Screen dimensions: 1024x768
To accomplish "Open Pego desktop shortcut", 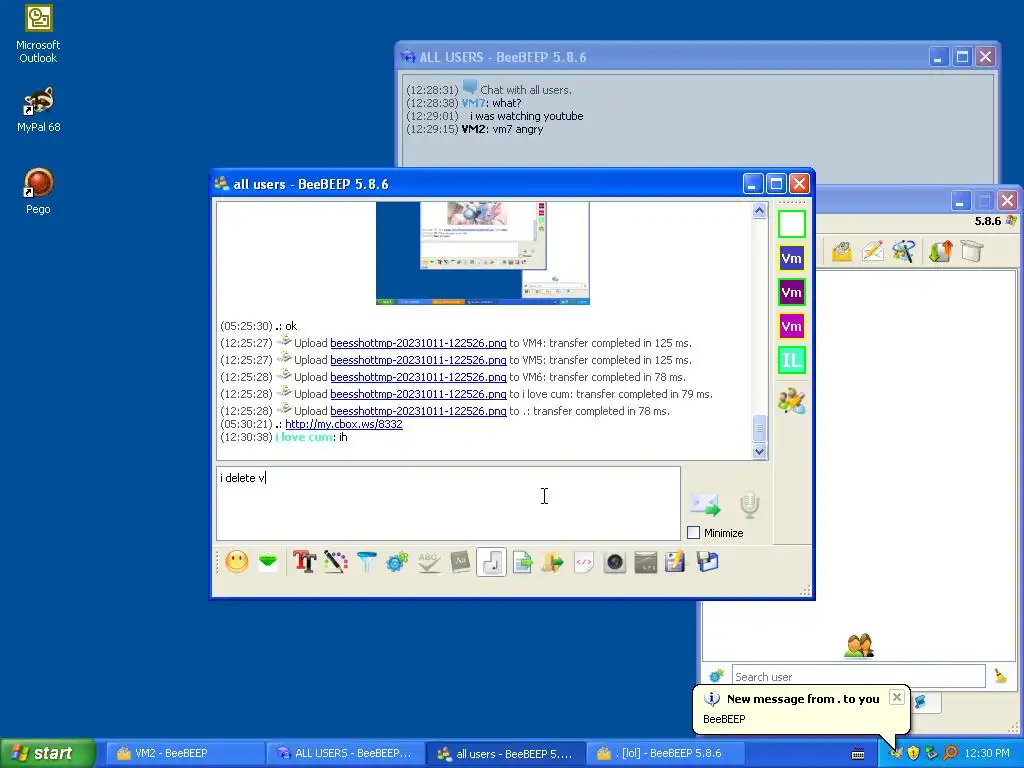I will pyautogui.click(x=38, y=191).
